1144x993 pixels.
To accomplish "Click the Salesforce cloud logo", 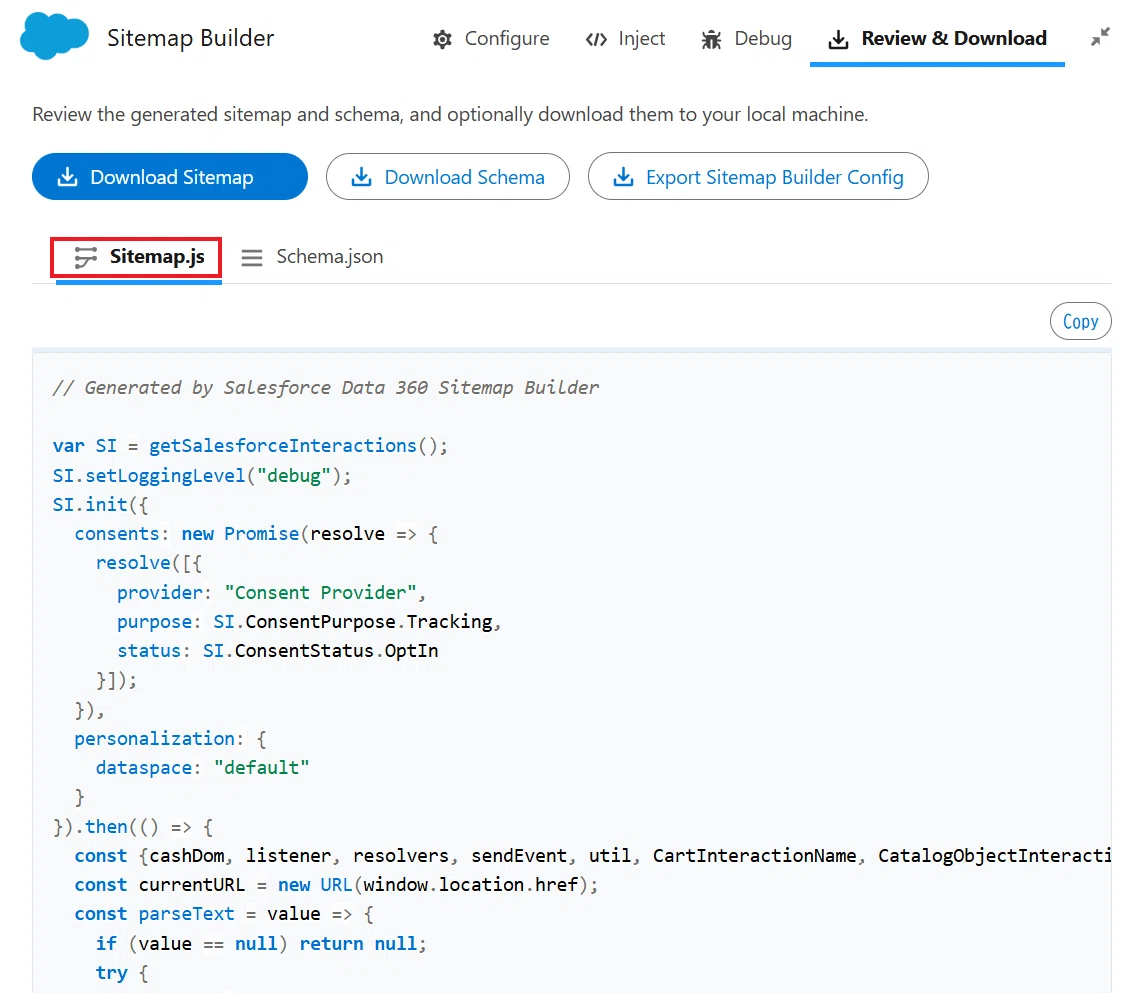I will (x=55, y=36).
